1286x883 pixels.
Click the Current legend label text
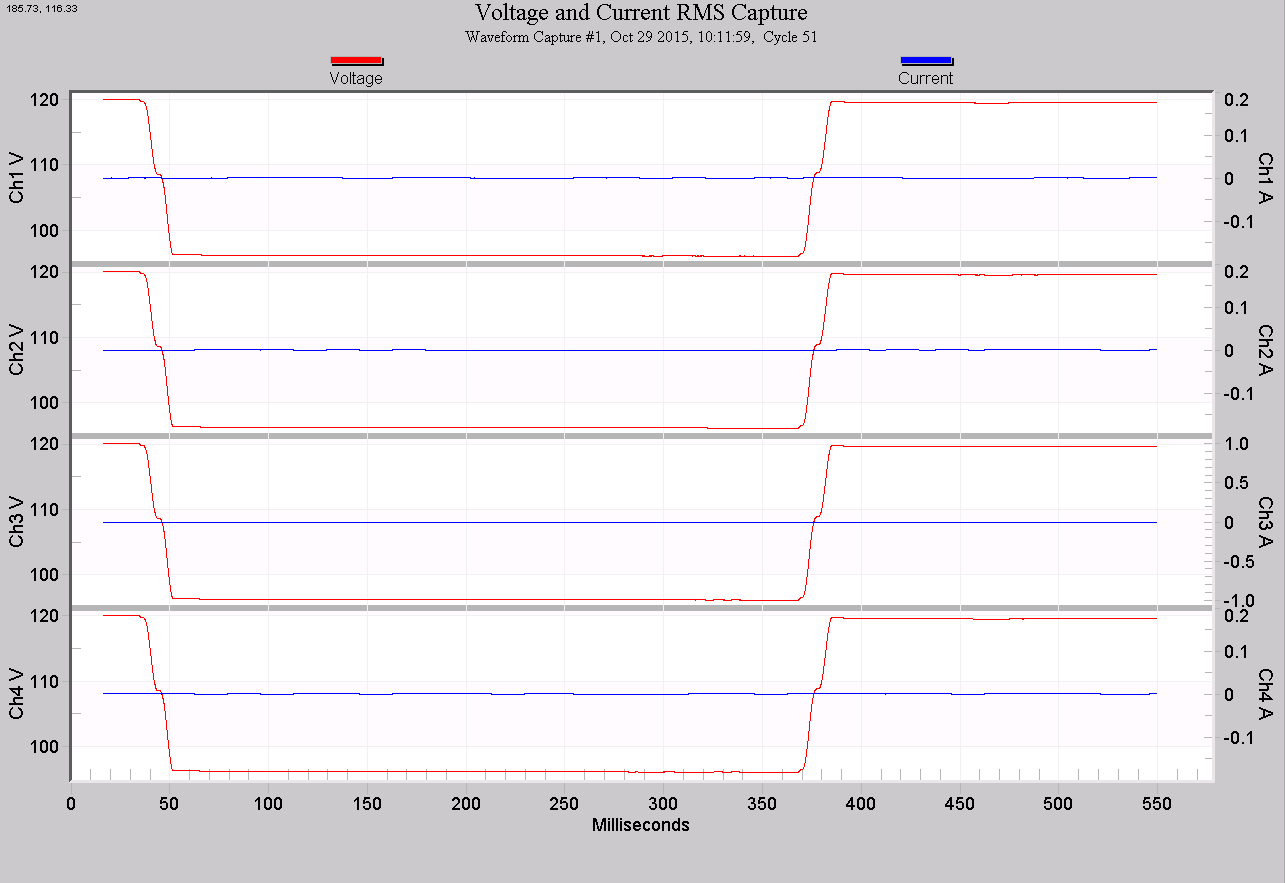coord(925,77)
